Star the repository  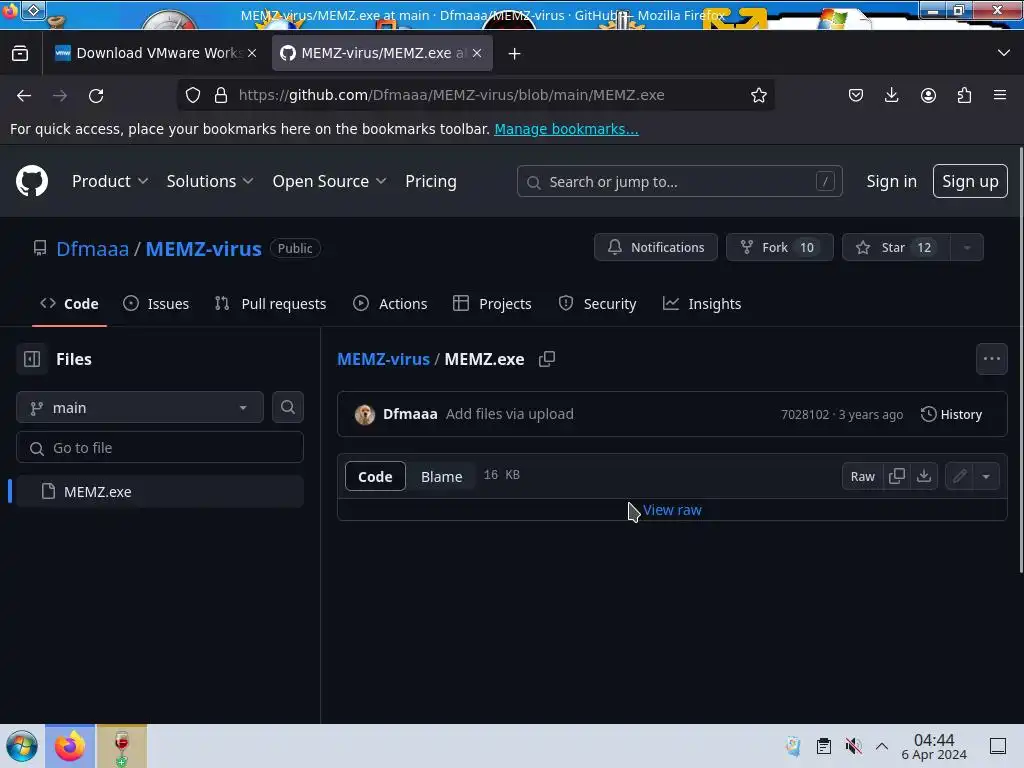click(x=896, y=248)
